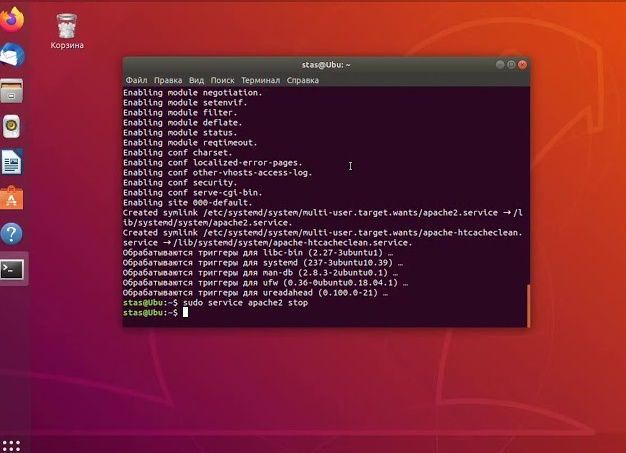Click the ureadahead triggers line
Image resolution: width=626 pixels, height=453 pixels.
(255, 293)
